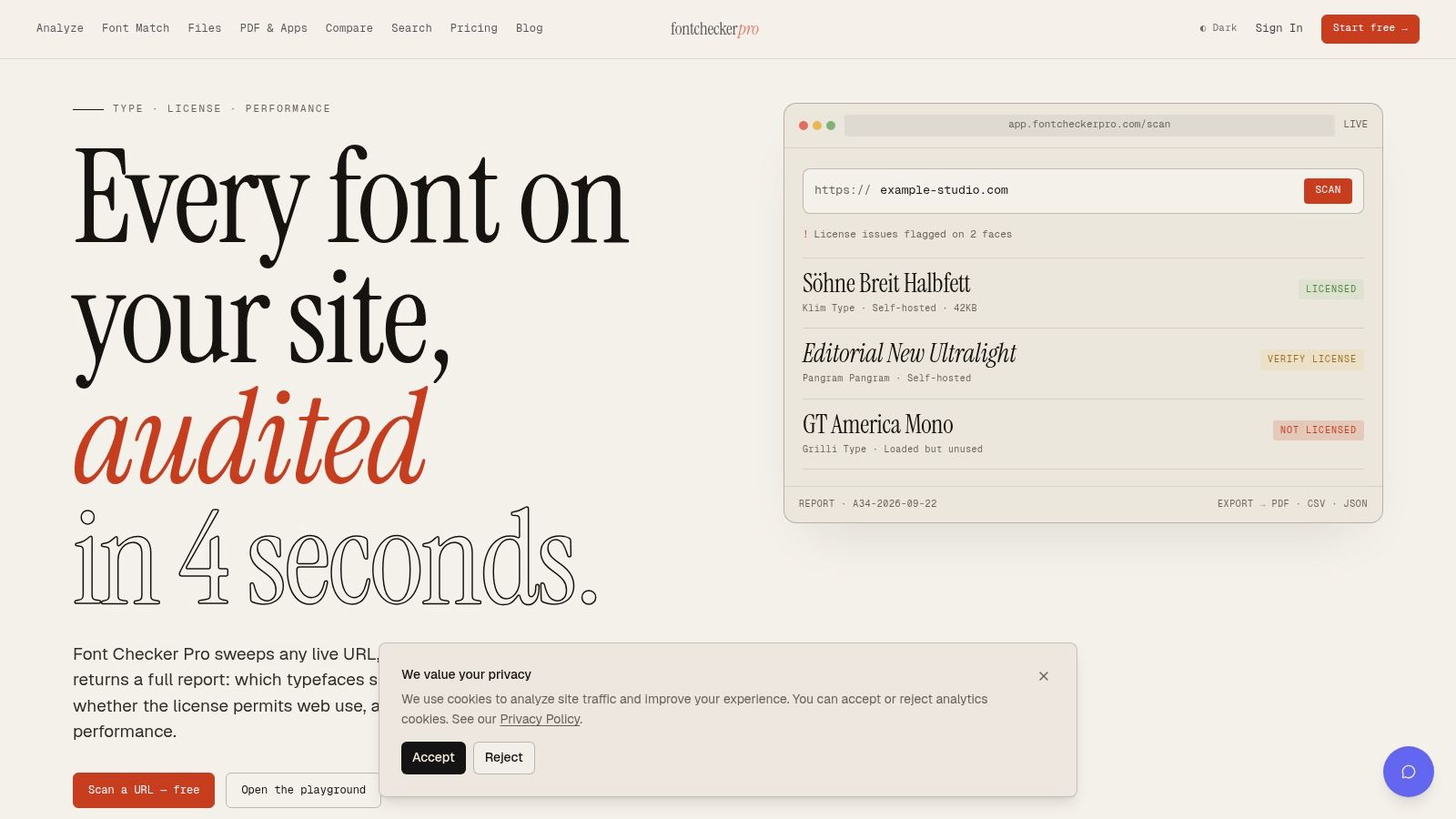Click the fontcheckerpro logo
This screenshot has width=1456, height=819.
coord(714,29)
